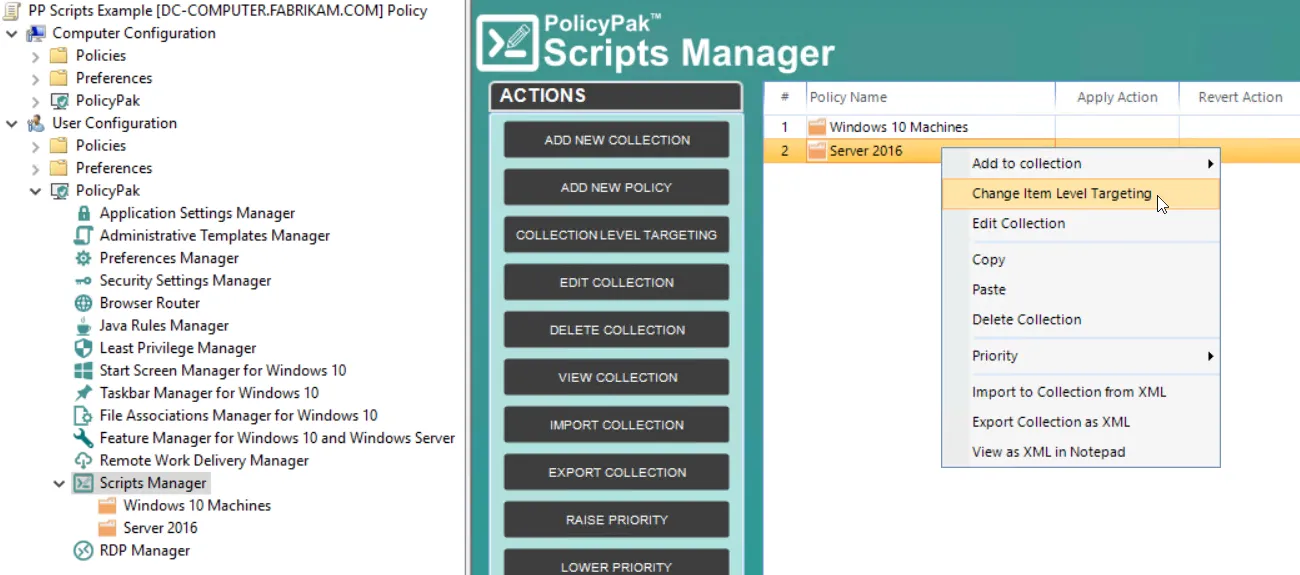Choose Export Collection as XML
The image size is (1300, 575).
click(1081, 422)
